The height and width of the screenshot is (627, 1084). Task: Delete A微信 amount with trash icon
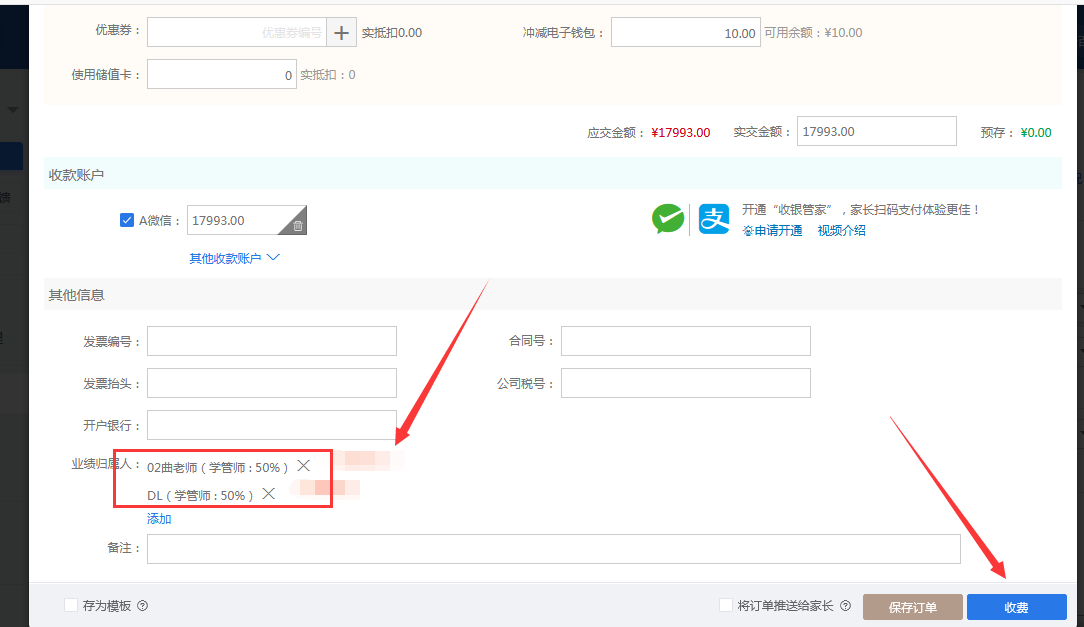297,226
